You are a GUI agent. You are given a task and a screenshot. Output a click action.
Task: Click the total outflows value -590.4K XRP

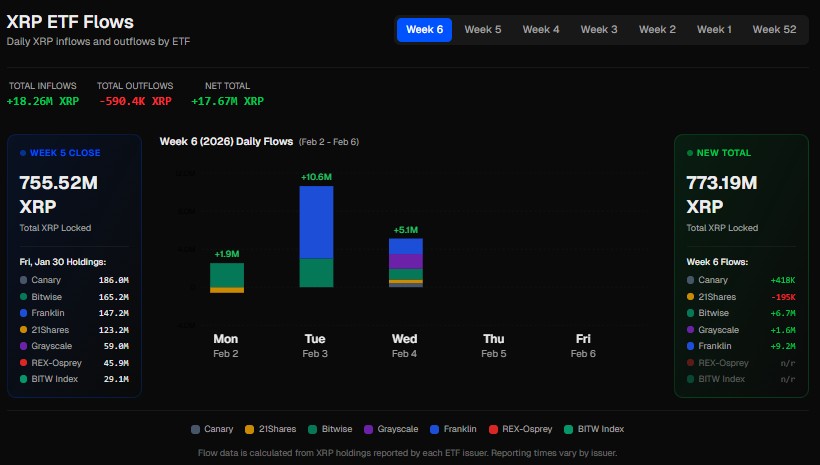(x=135, y=101)
